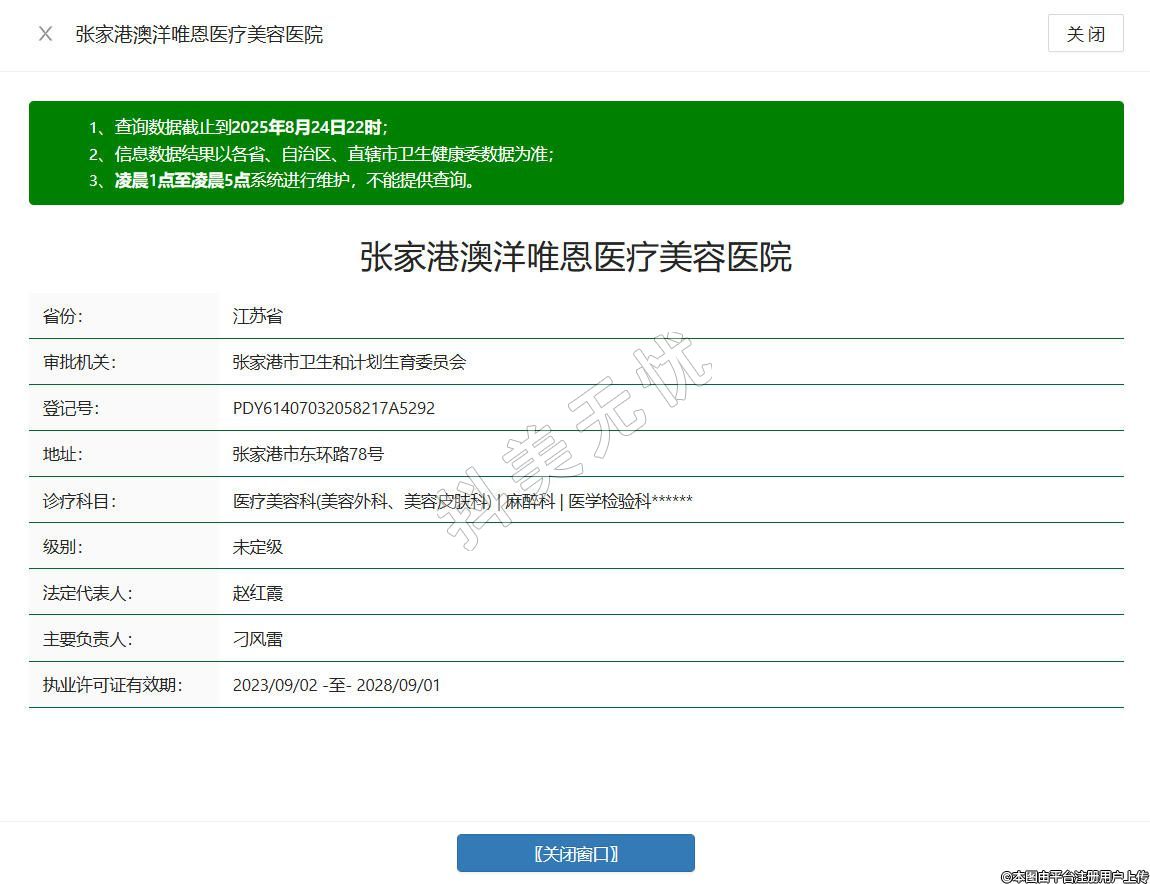Click the license validity dates 2023/09/02 -至- 2028/09/01

tap(336, 685)
